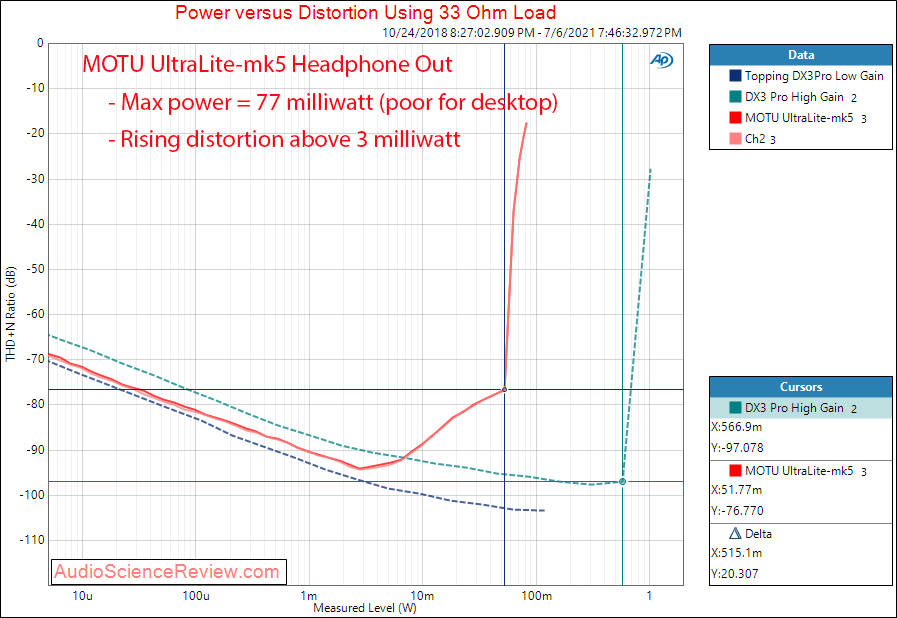The height and width of the screenshot is (618, 897).
Task: Select the teal cursor marker on the DX3 Pro High Gain curve
Action: coord(622,482)
